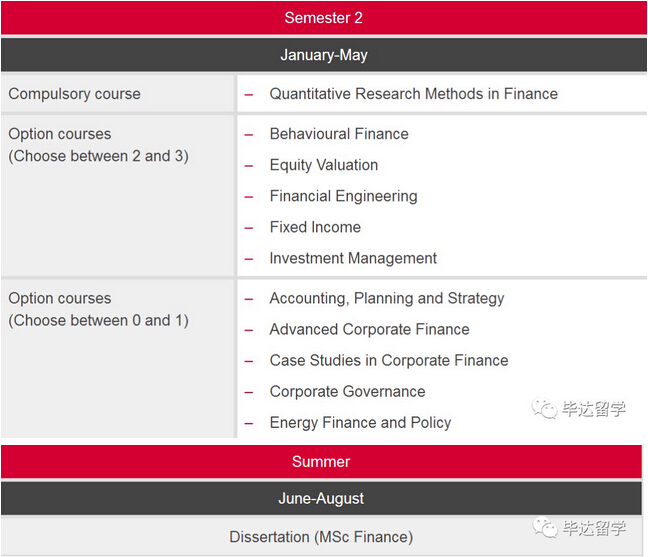
Task: Open Quantitative Research Methods in Finance
Action: (414, 94)
